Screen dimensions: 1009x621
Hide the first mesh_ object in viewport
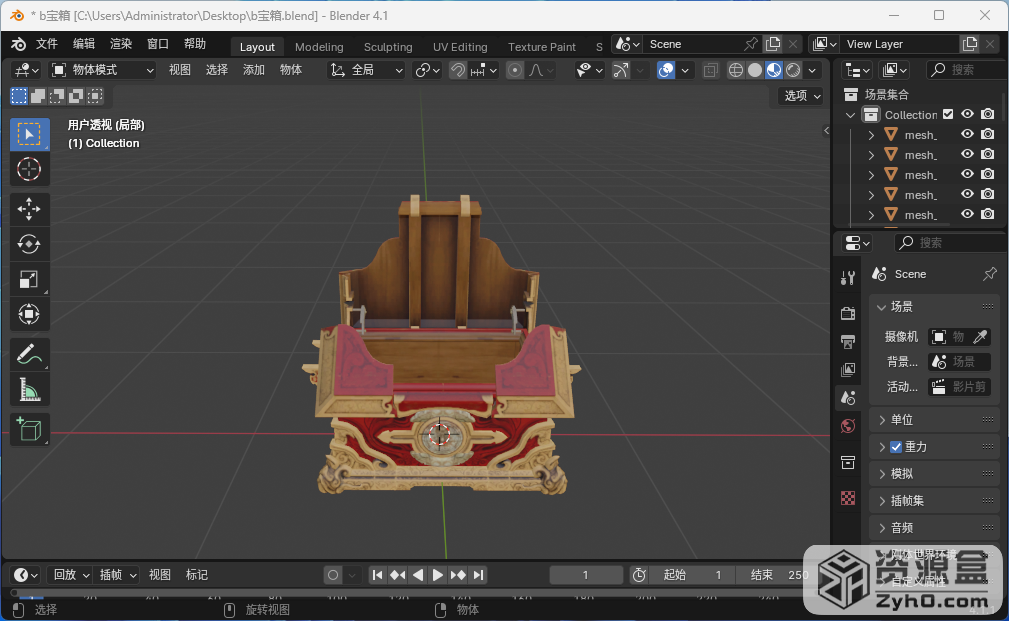click(x=967, y=135)
